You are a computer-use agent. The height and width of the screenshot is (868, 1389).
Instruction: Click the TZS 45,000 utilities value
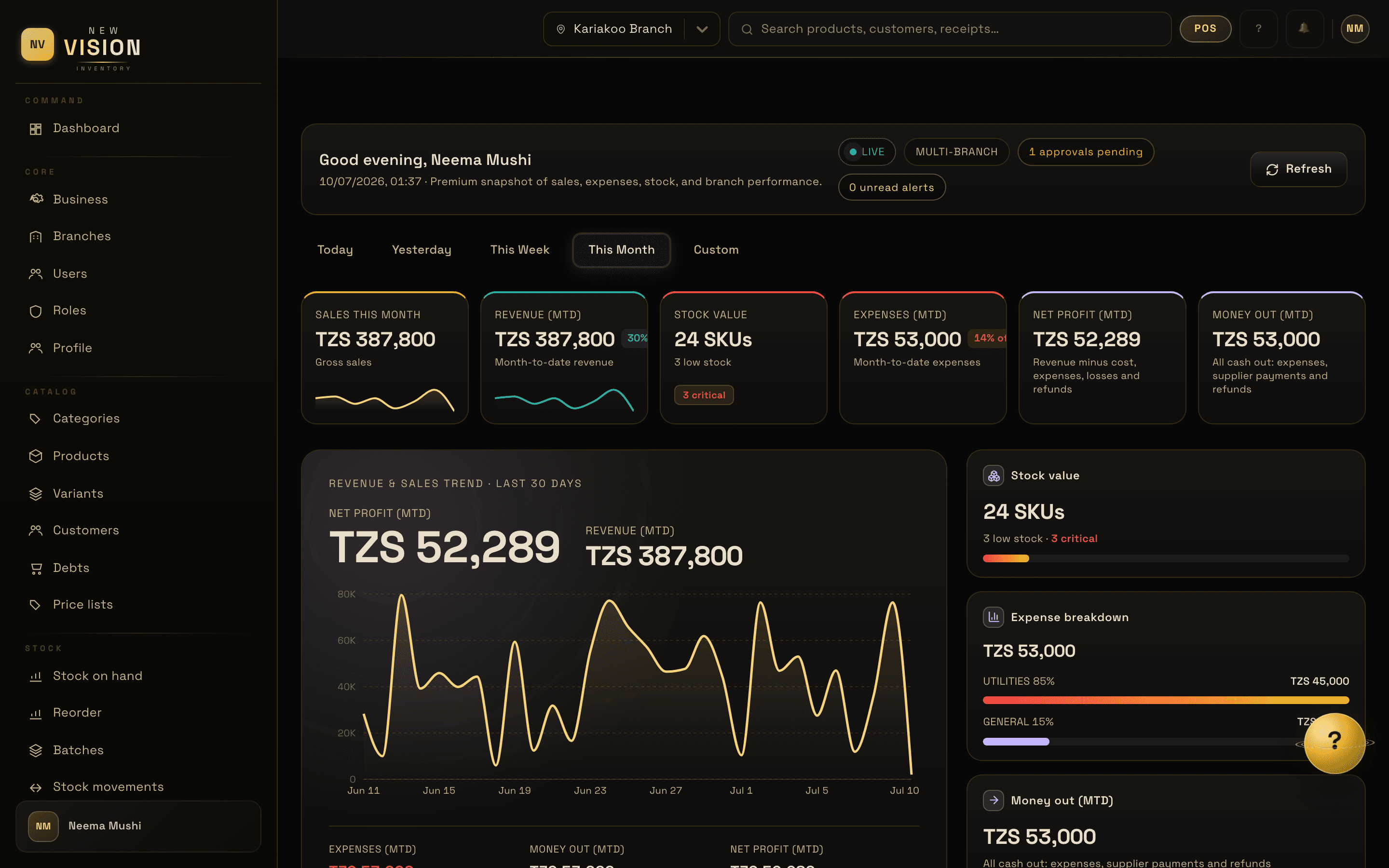click(x=1320, y=681)
